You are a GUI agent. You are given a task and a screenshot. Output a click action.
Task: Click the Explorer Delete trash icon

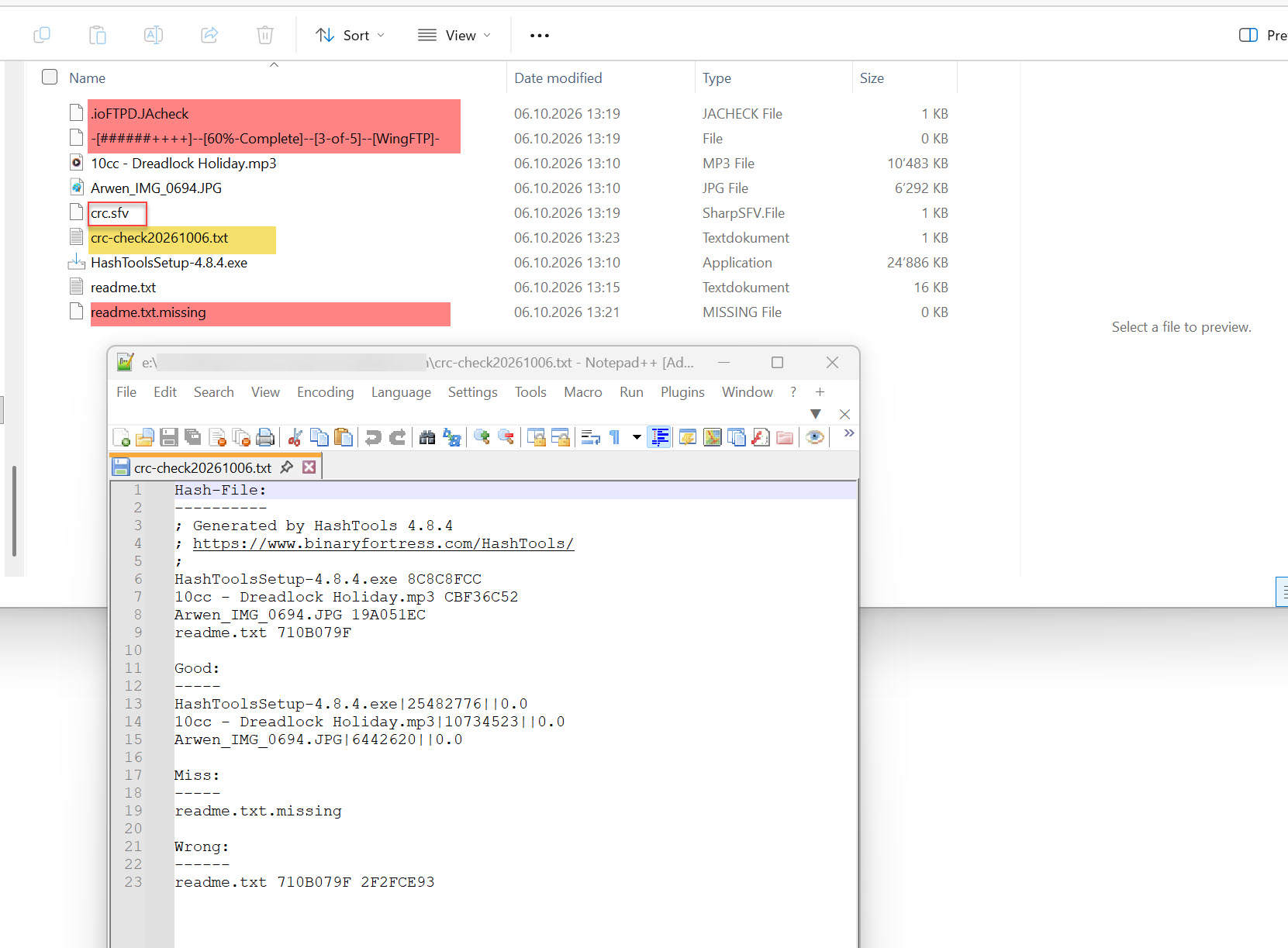(265, 35)
